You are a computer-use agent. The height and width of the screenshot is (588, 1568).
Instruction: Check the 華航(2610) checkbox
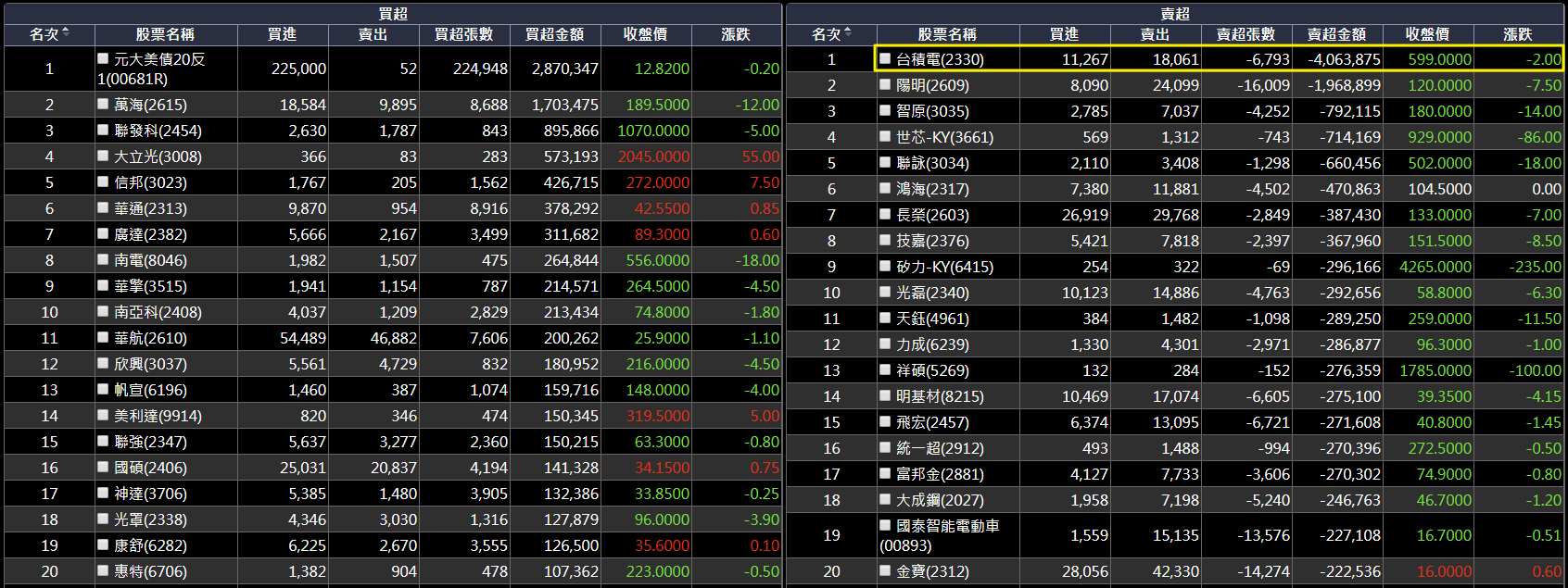coord(104,338)
